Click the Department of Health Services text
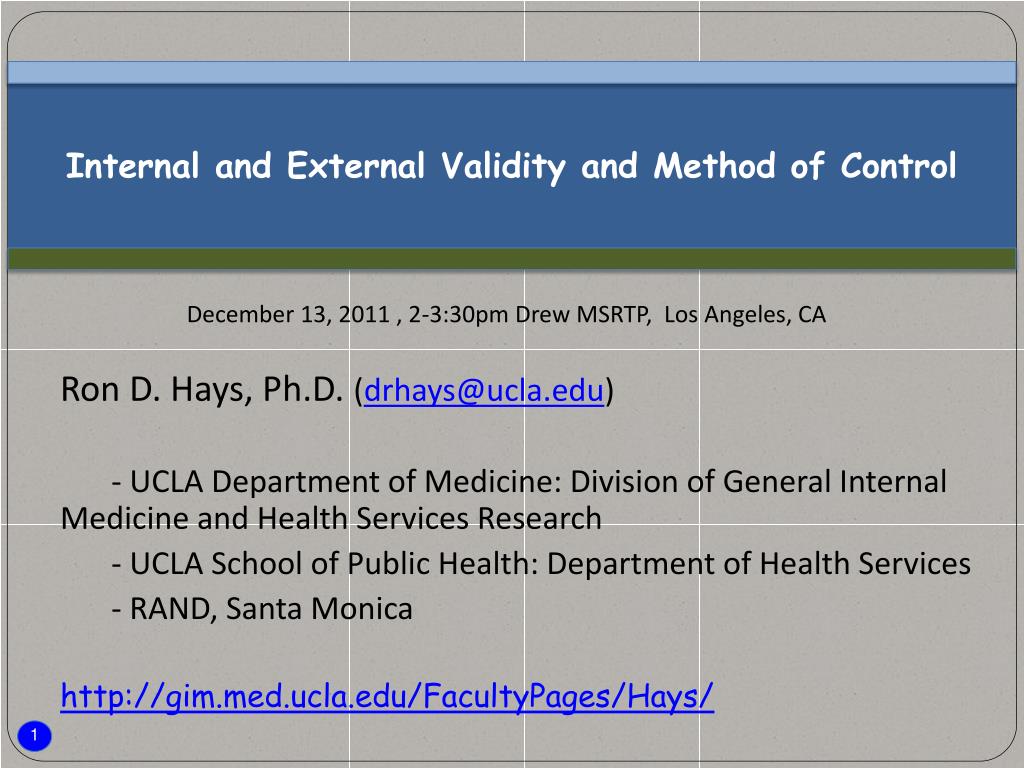The height and width of the screenshot is (768, 1024). (x=759, y=564)
